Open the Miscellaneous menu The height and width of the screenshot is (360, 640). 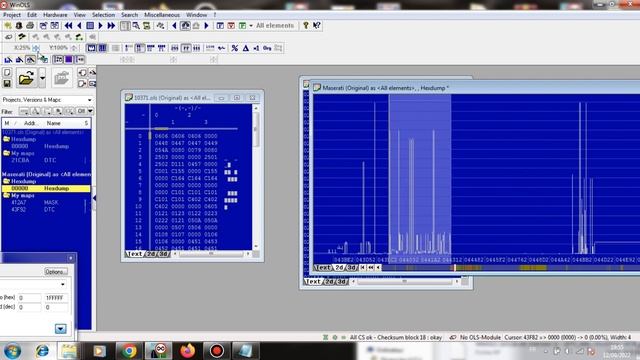pyautogui.click(x=162, y=15)
